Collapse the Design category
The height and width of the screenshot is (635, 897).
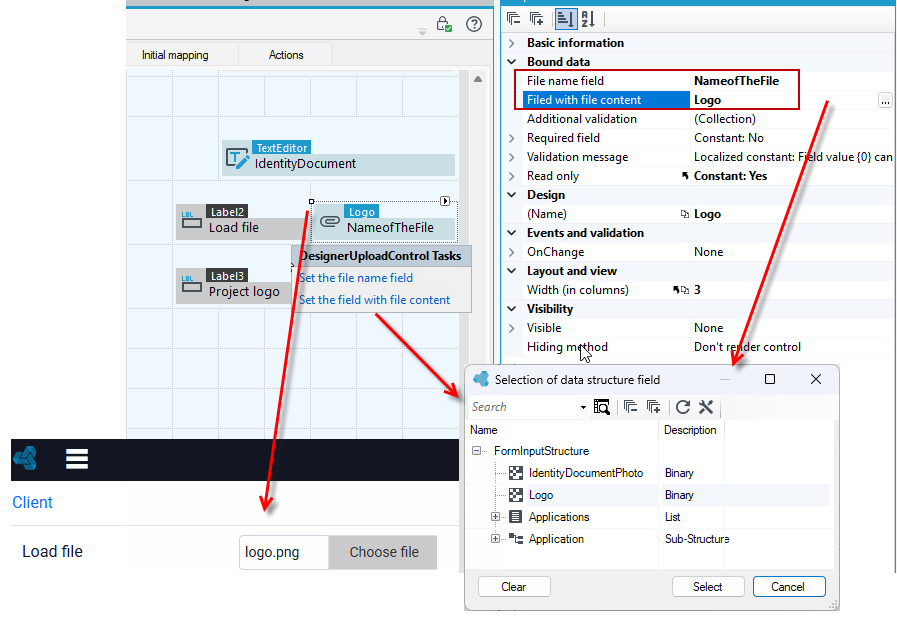512,195
